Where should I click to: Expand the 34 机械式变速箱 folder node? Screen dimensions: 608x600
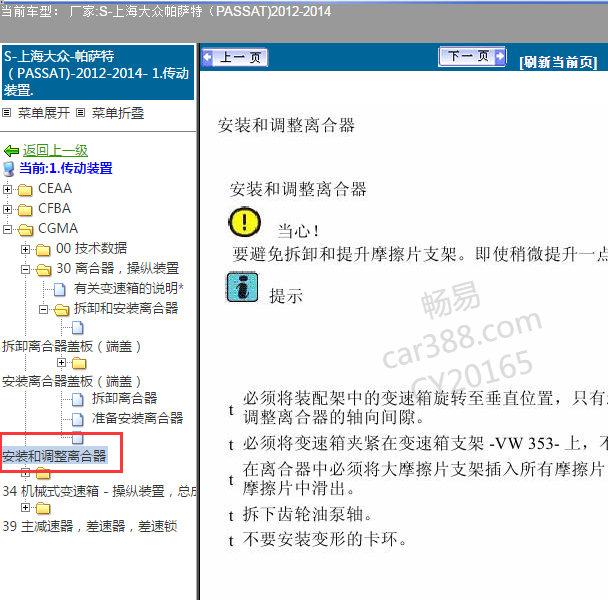pos(25,472)
